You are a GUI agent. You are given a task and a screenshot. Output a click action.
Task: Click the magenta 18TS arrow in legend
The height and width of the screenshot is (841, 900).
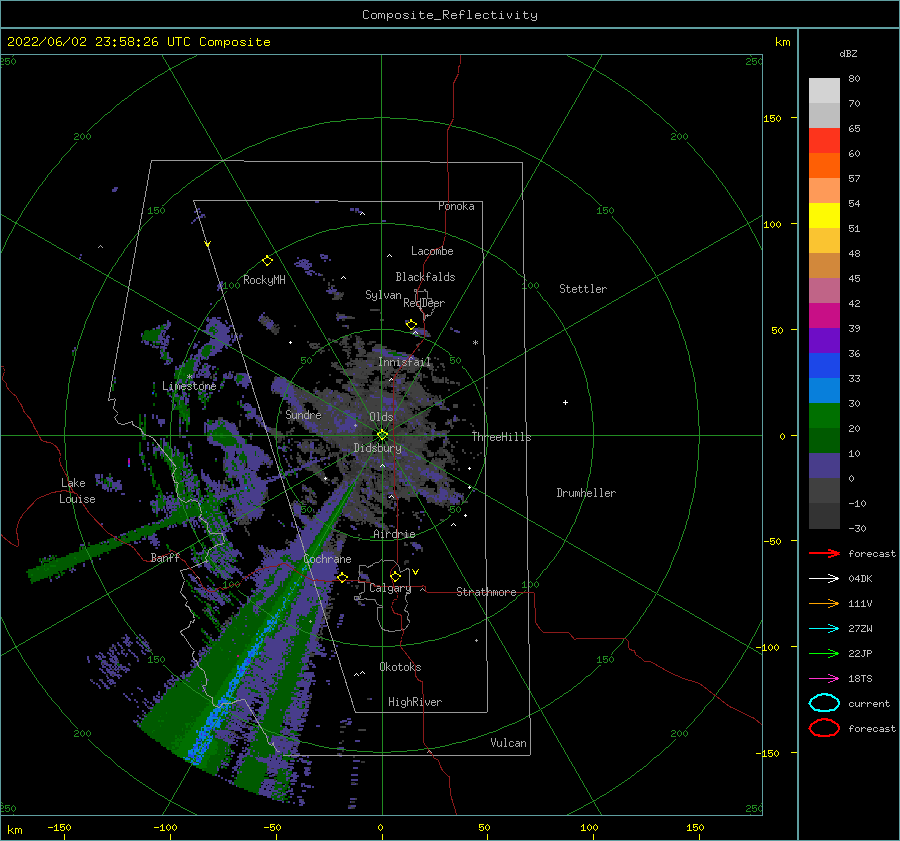tap(824, 679)
